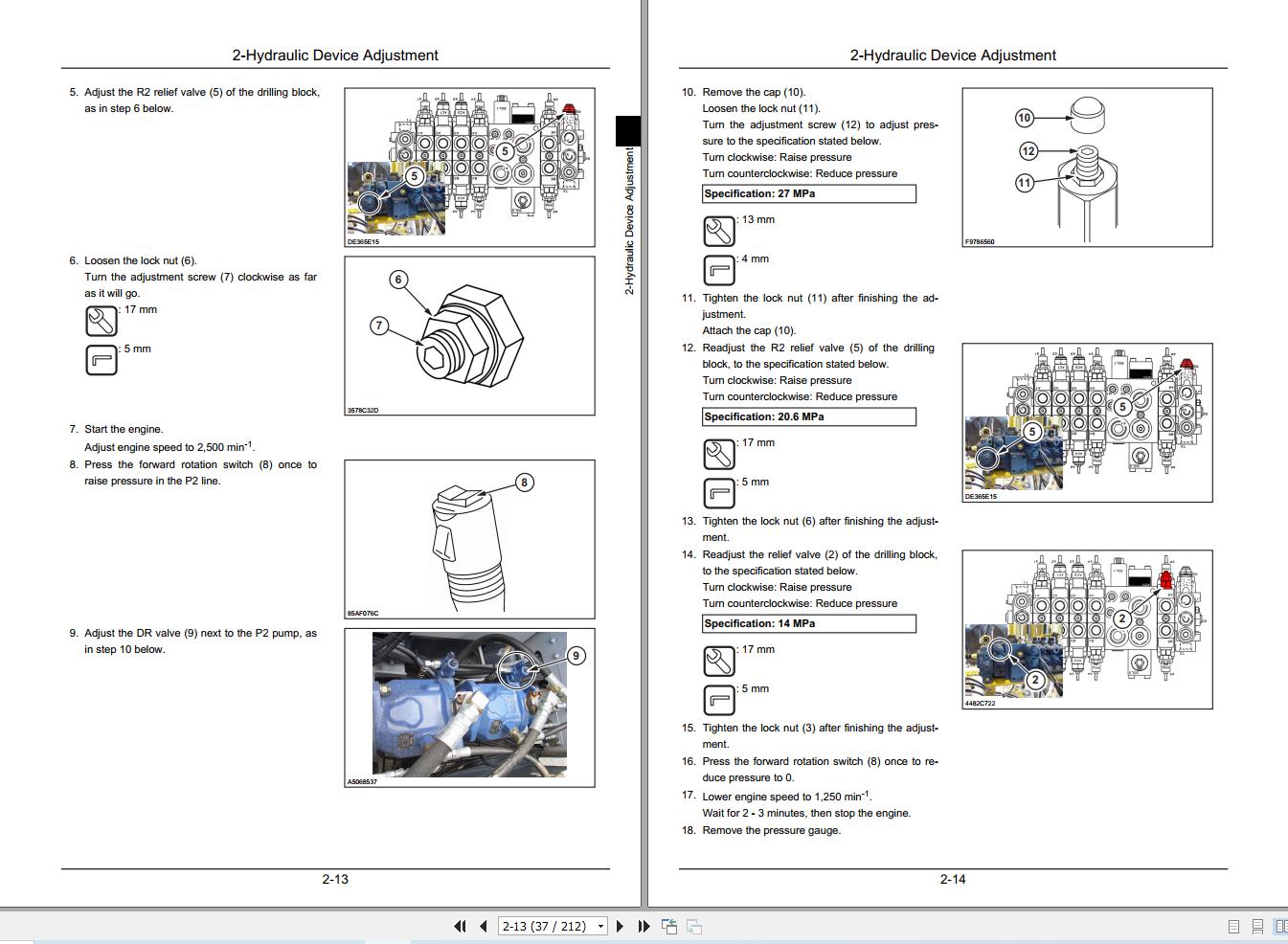The width and height of the screenshot is (1288, 944).
Task: Return to the previous view
Action: 669,926
